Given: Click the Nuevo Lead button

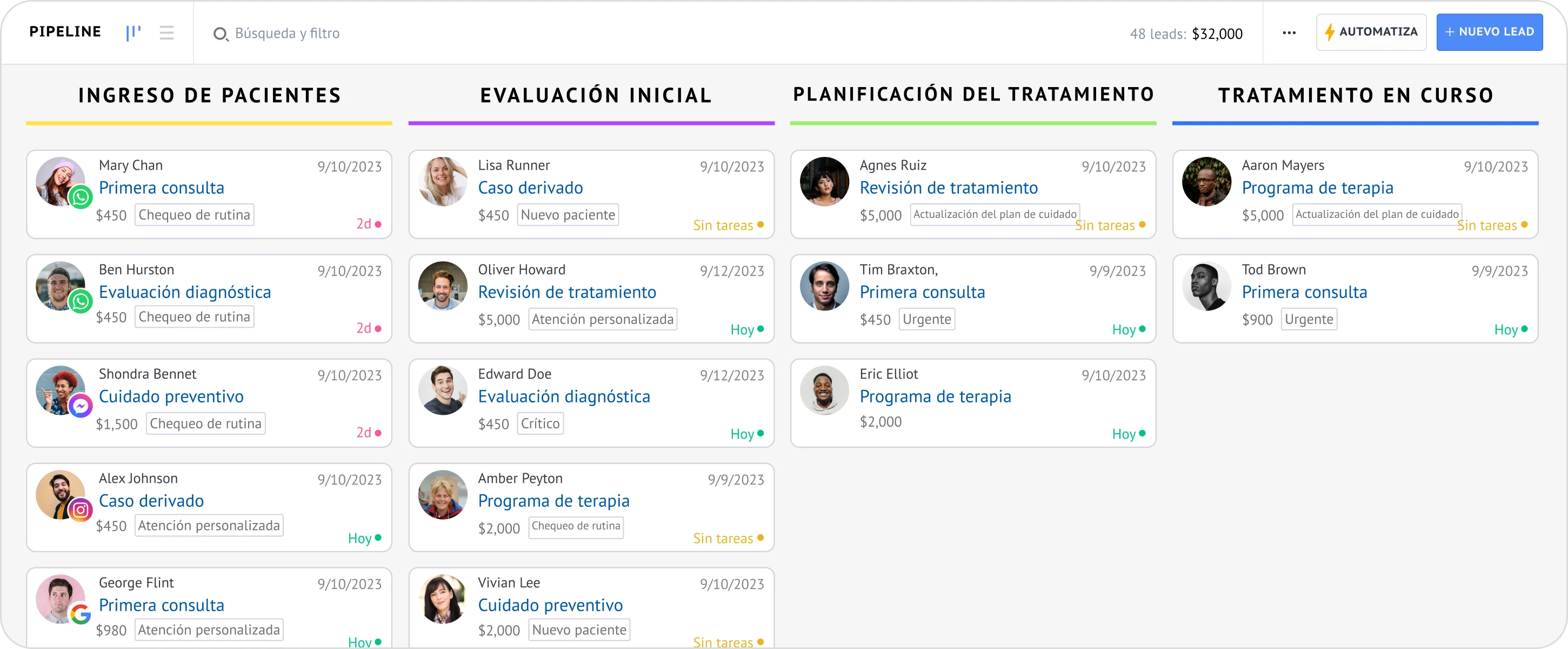Looking at the screenshot, I should (1489, 32).
